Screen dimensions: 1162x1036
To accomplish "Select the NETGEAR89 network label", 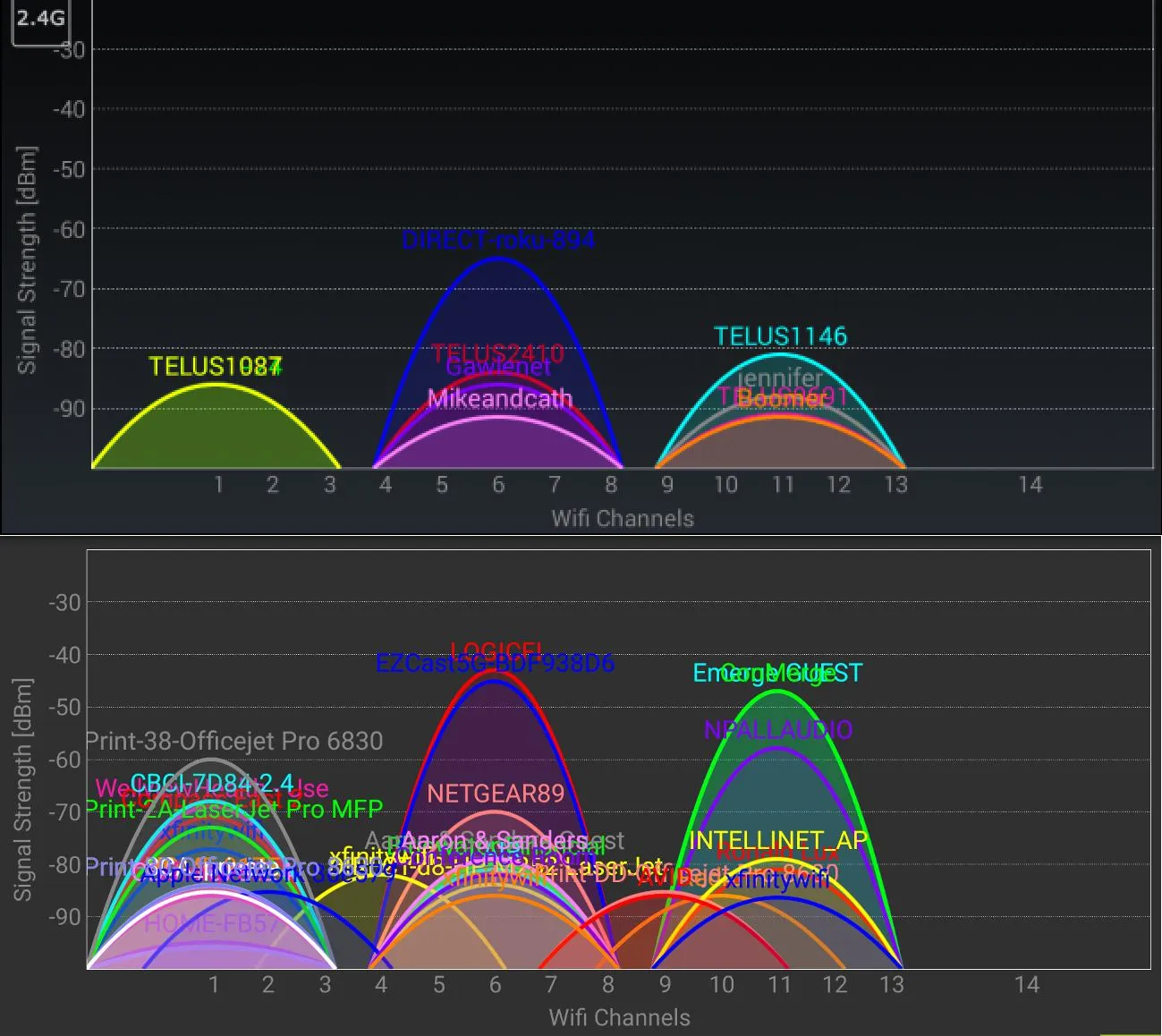I will pyautogui.click(x=496, y=794).
